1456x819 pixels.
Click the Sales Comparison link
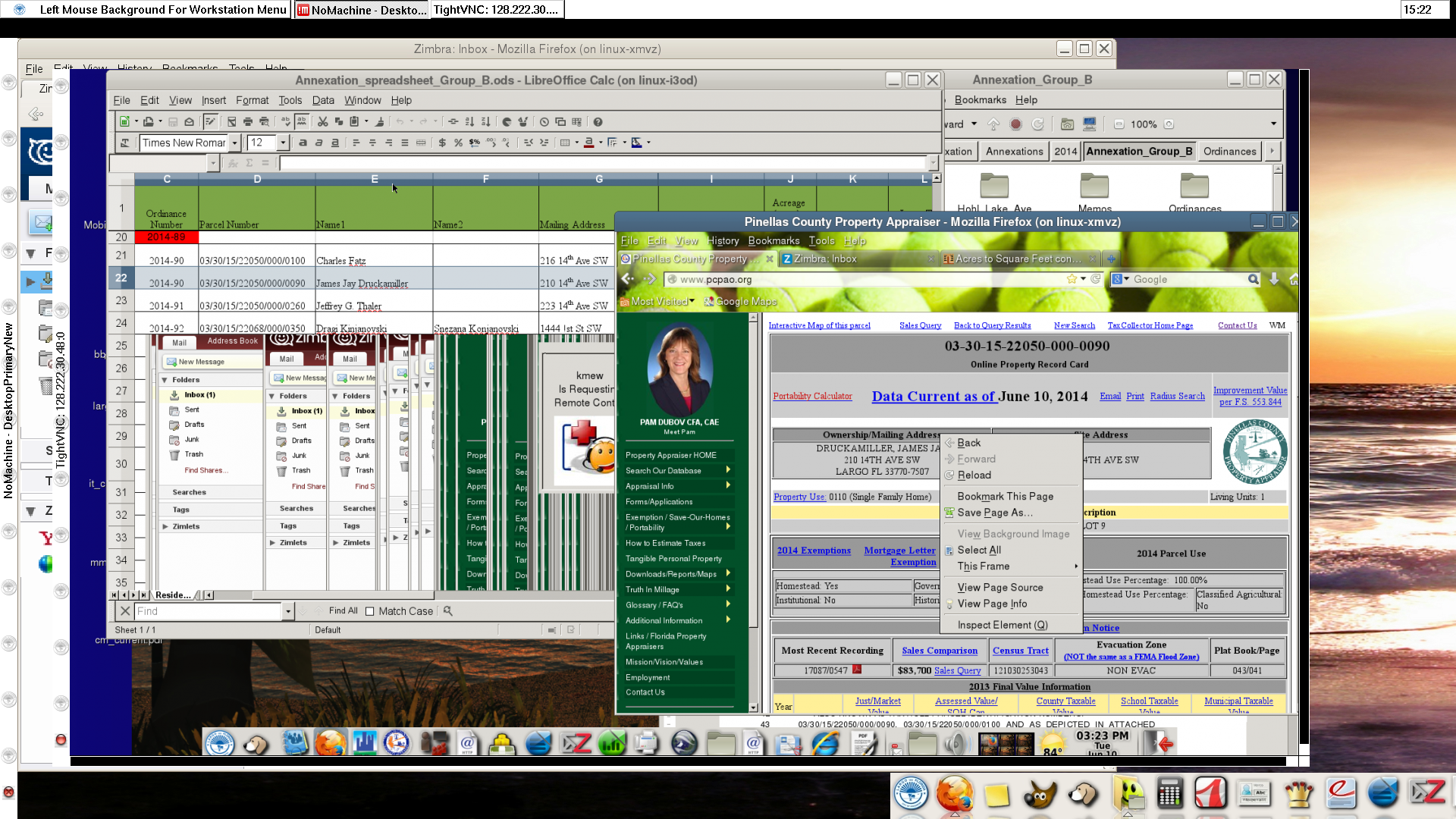[x=940, y=651]
